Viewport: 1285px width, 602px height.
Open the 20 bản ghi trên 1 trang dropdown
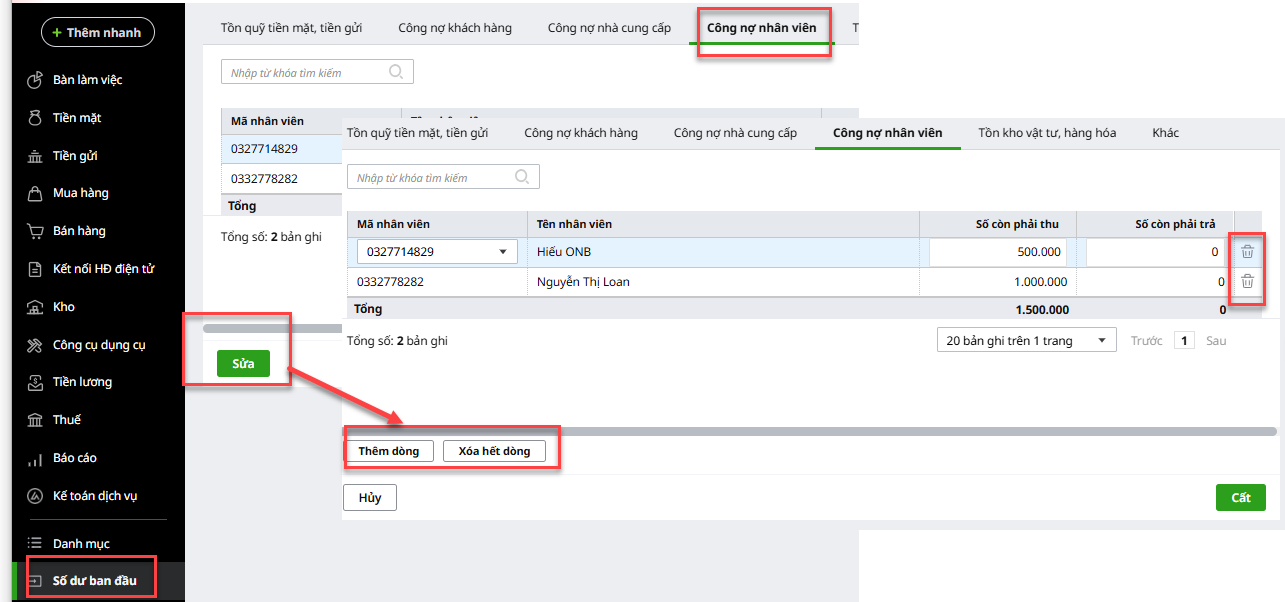pos(1026,341)
